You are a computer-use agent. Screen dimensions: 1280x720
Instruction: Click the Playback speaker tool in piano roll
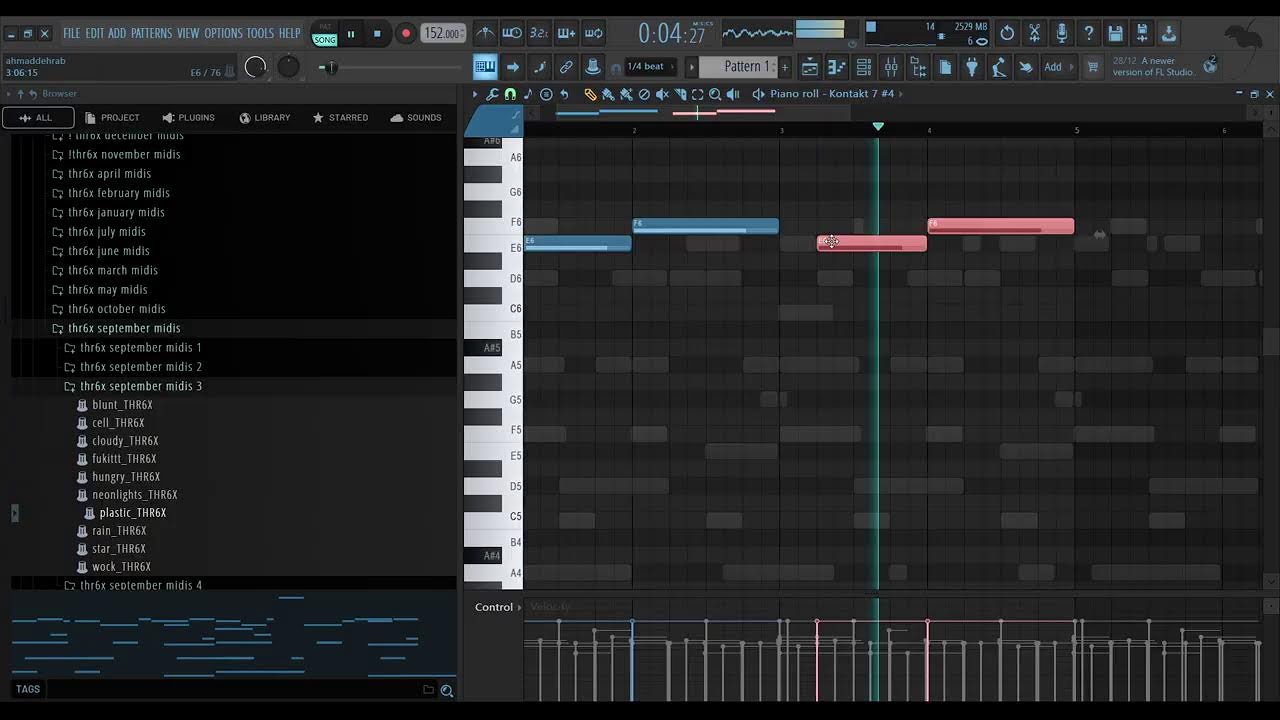point(733,94)
